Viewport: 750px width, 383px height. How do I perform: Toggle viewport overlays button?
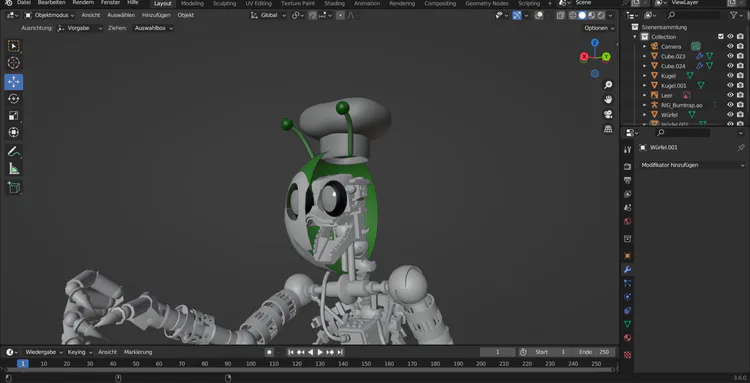click(539, 15)
